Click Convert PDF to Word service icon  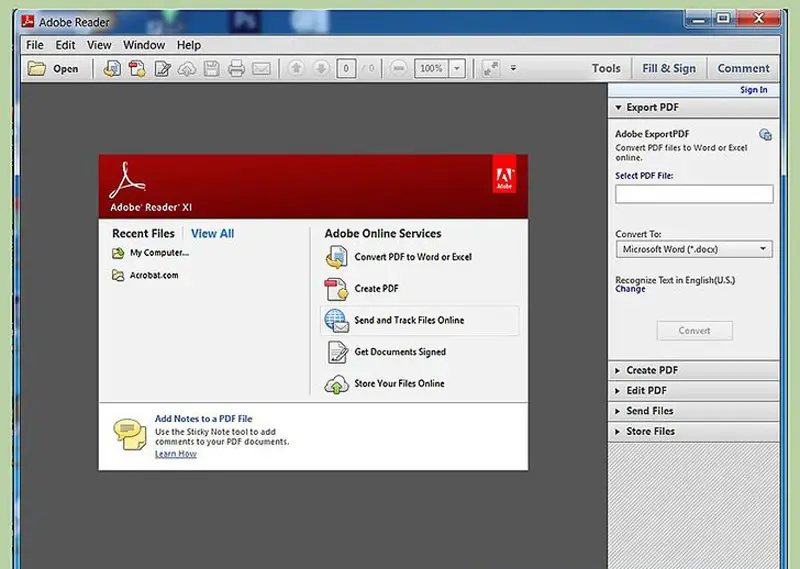[336, 257]
